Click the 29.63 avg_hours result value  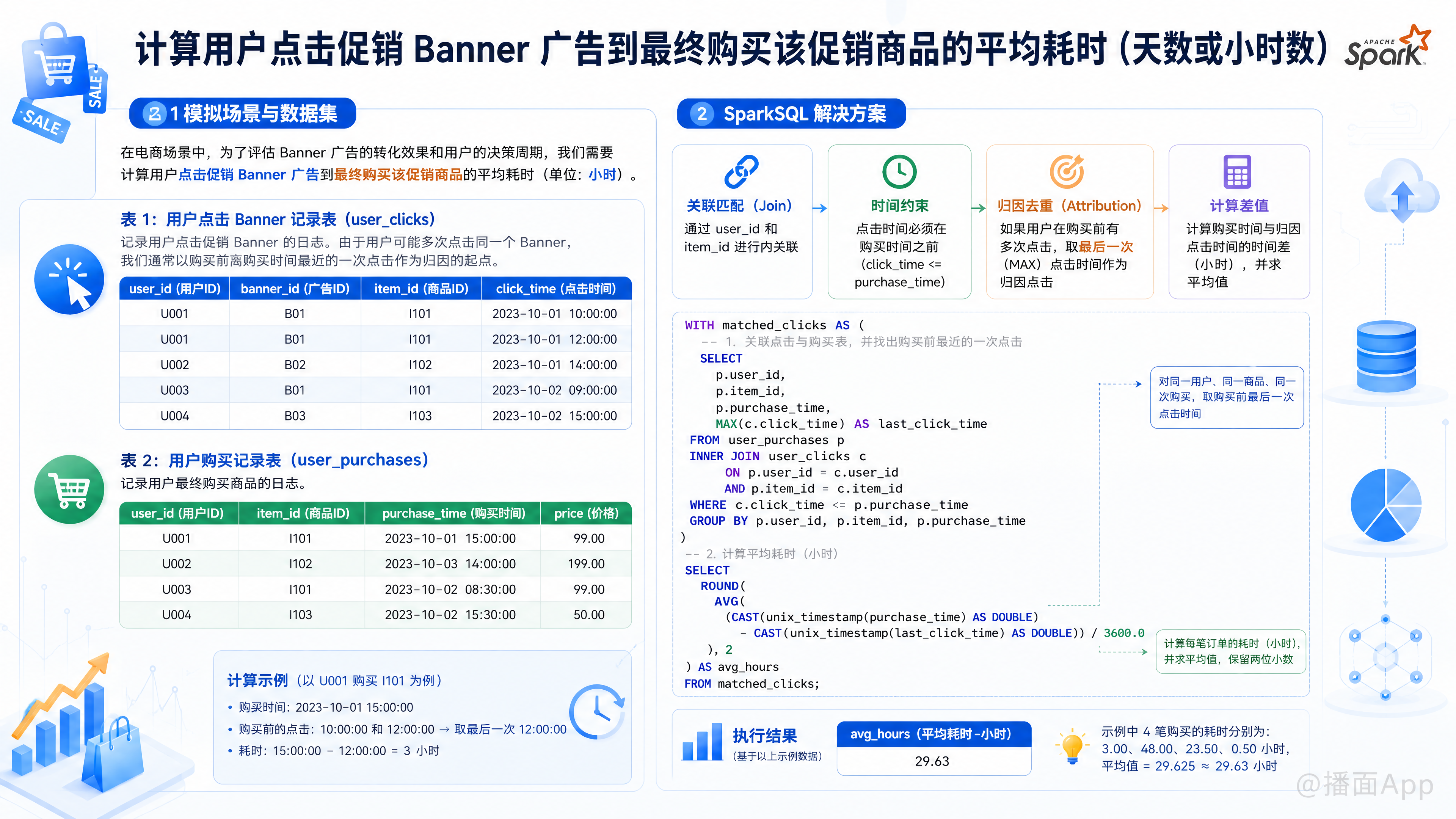932,761
